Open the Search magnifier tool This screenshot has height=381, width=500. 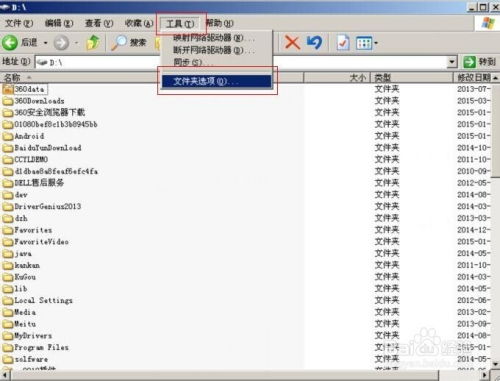pyautogui.click(x=119, y=43)
